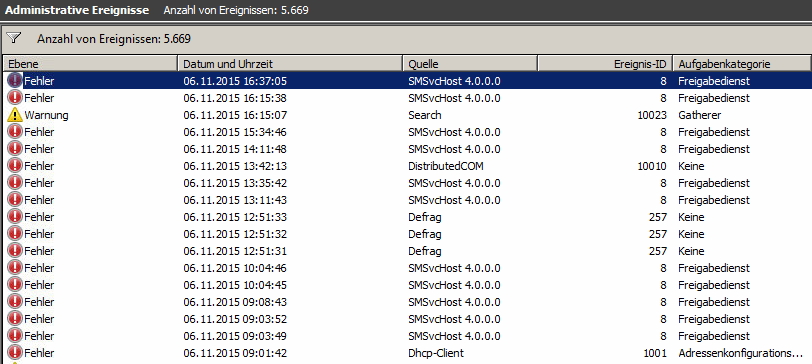The width and height of the screenshot is (812, 364).
Task: Select timestamp 06.11.2015 13:42:13
Action: 235,166
